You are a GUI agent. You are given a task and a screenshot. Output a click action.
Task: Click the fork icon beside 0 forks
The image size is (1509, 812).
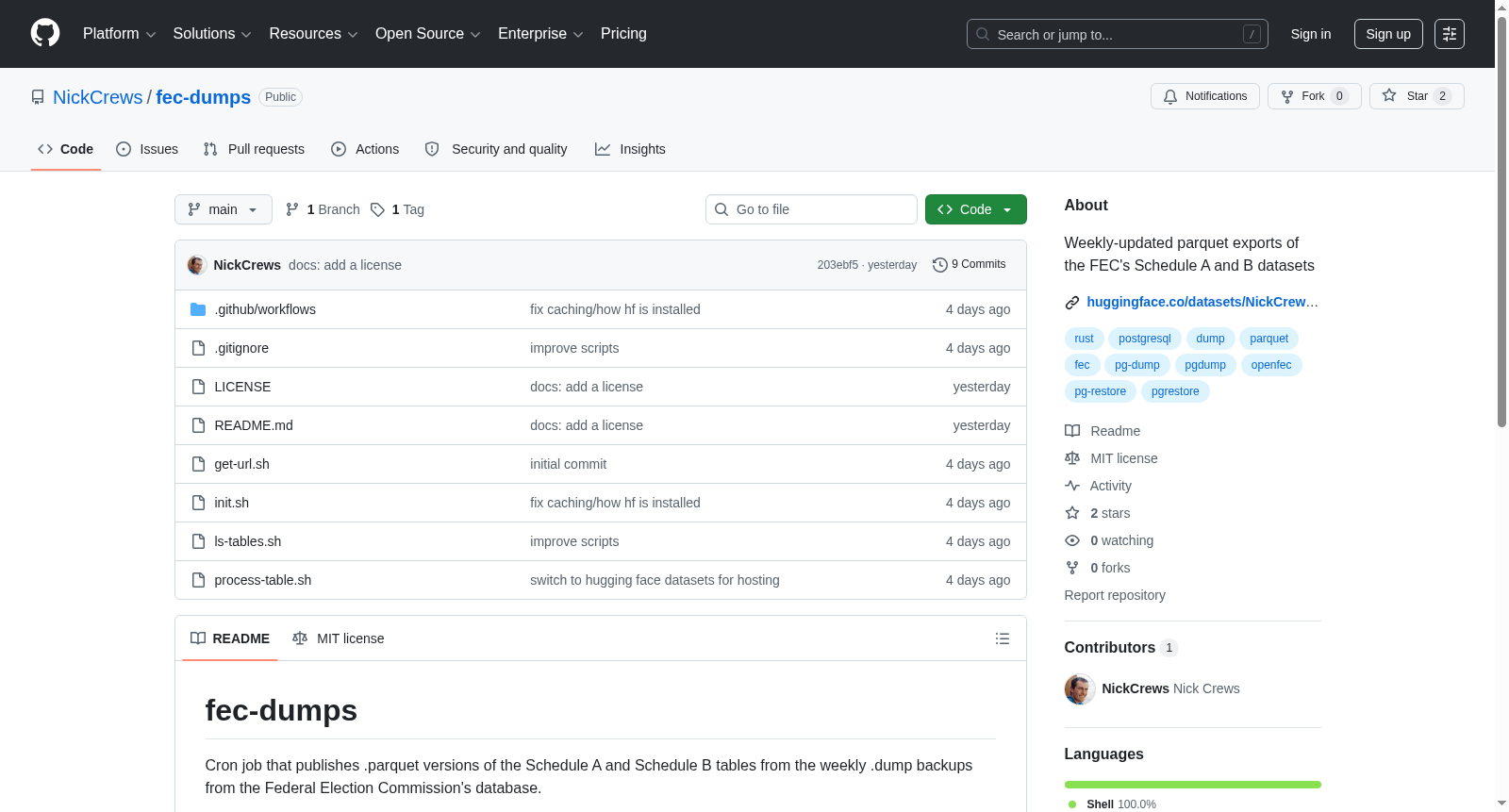[1072, 568]
